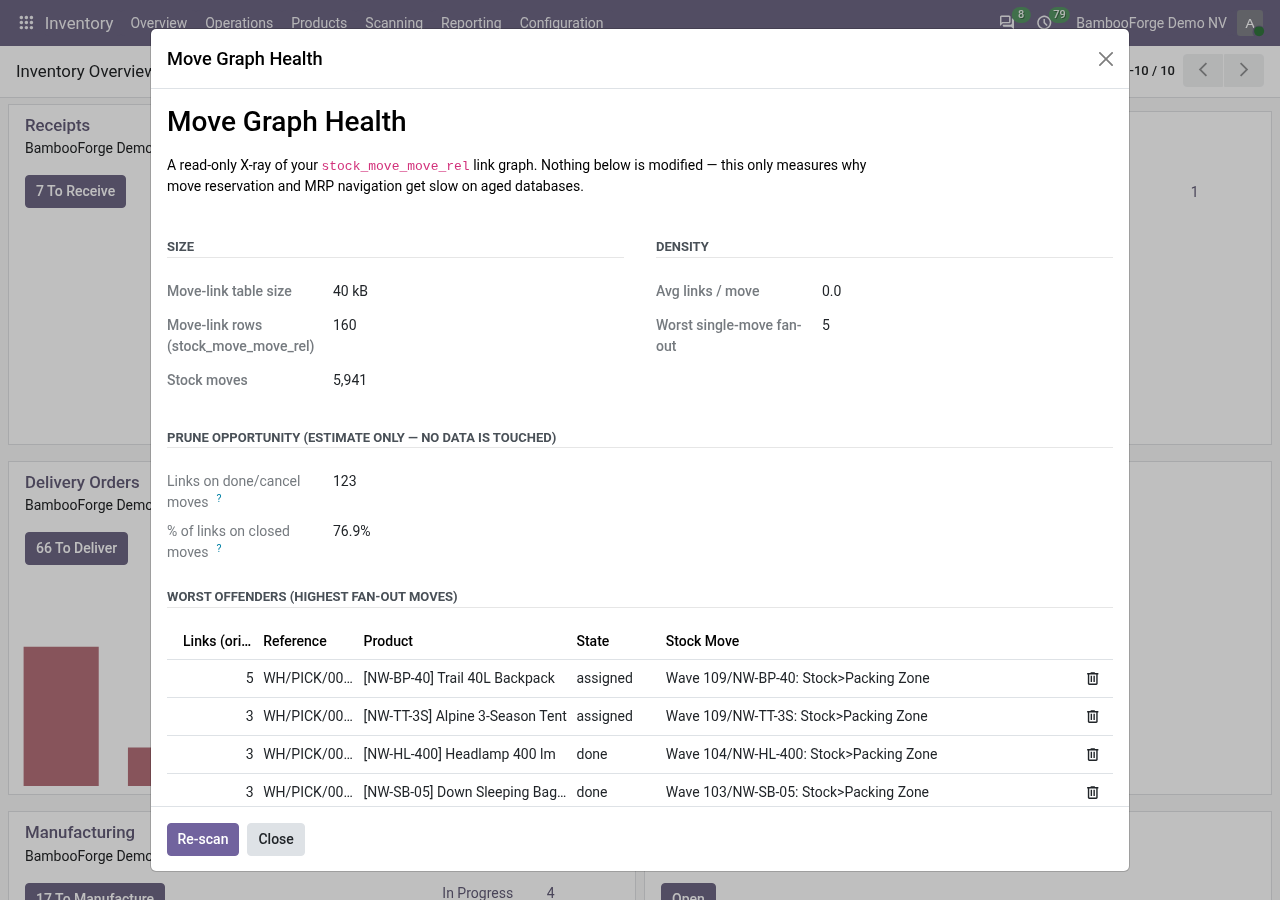
Task: Open the Reporting menu
Action: point(471,22)
